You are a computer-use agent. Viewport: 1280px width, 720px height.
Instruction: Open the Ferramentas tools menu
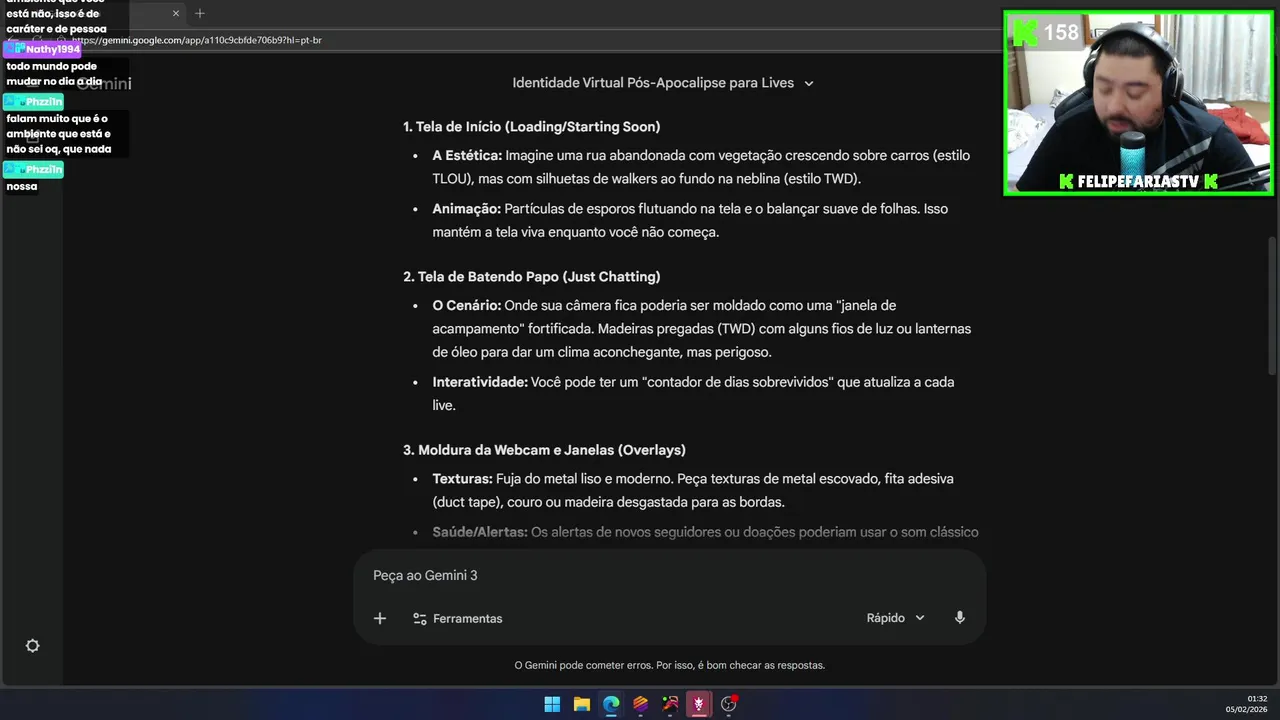[x=458, y=618]
